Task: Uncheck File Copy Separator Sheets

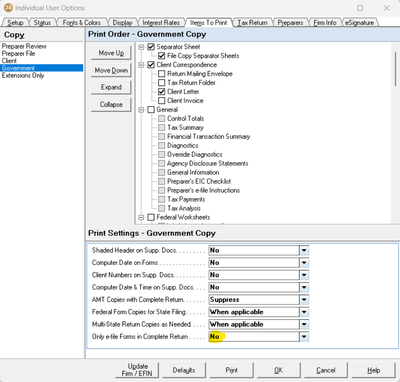Action: tap(162, 56)
